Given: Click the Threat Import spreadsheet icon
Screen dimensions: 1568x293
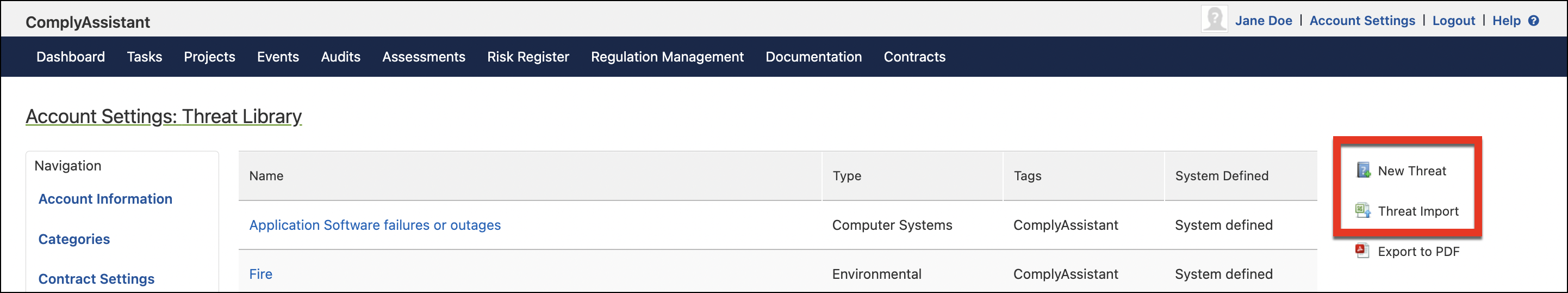Looking at the screenshot, I should (1363, 211).
